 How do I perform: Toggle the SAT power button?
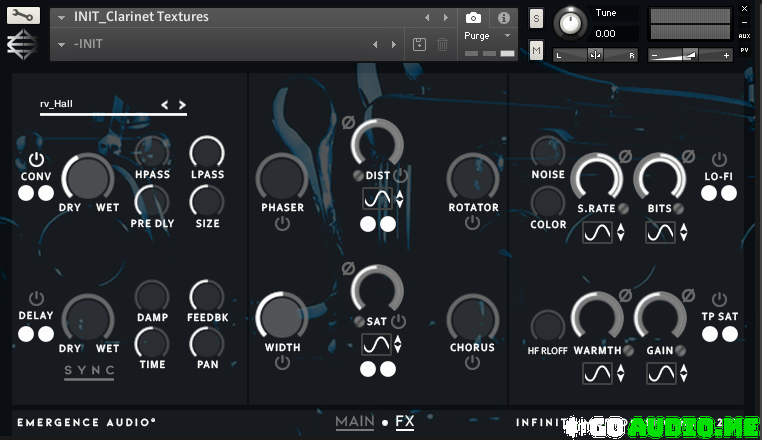pyautogui.click(x=398, y=321)
